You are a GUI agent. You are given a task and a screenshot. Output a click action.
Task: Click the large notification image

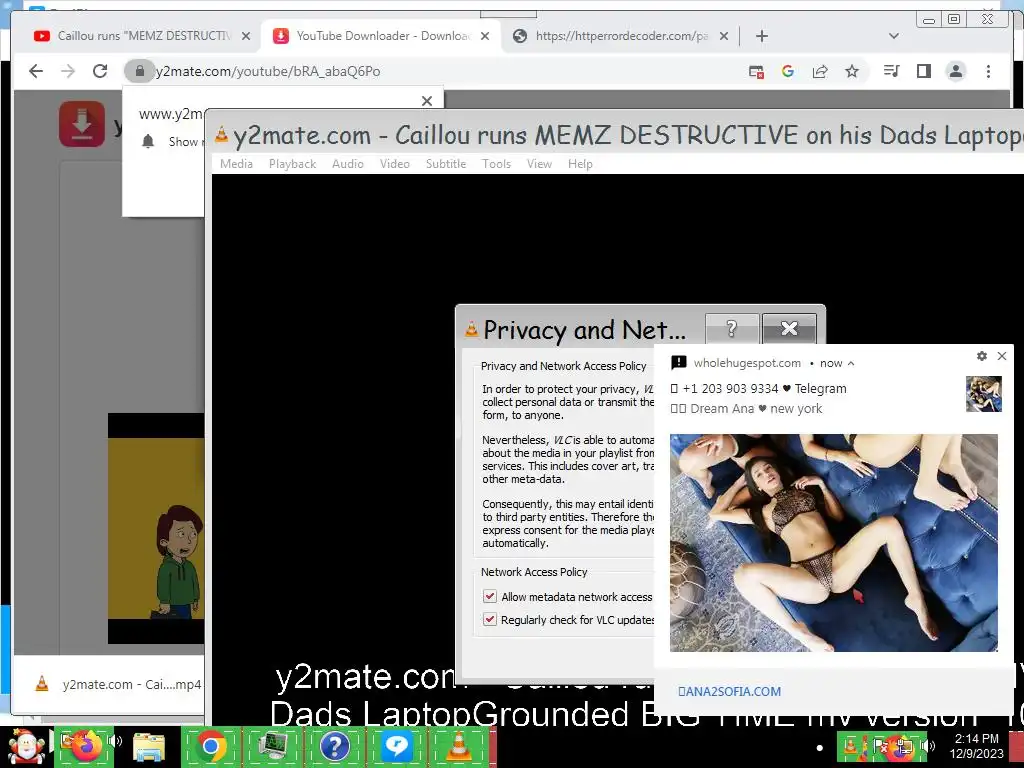coord(833,543)
